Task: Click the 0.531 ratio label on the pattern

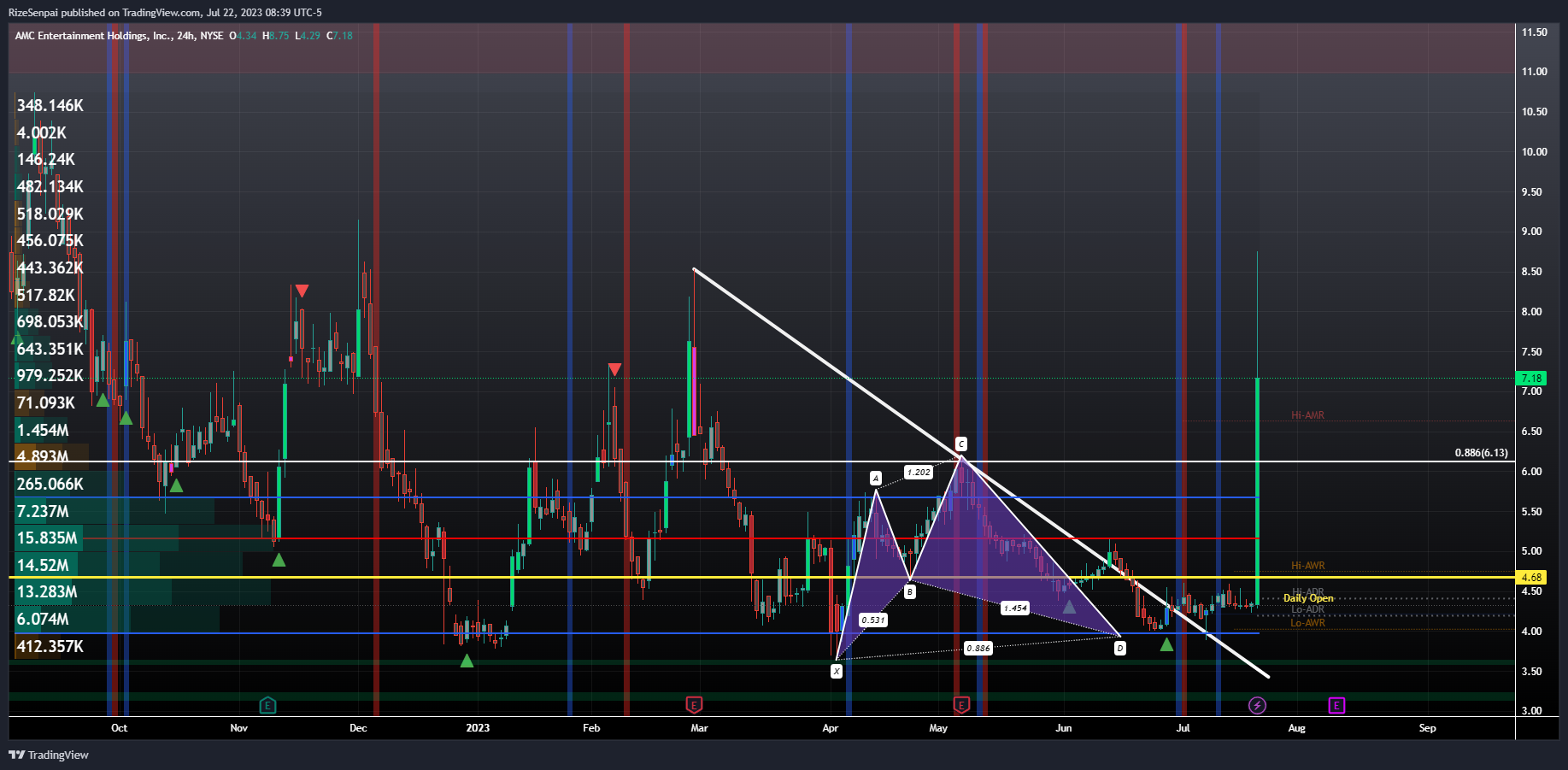Action: [873, 620]
